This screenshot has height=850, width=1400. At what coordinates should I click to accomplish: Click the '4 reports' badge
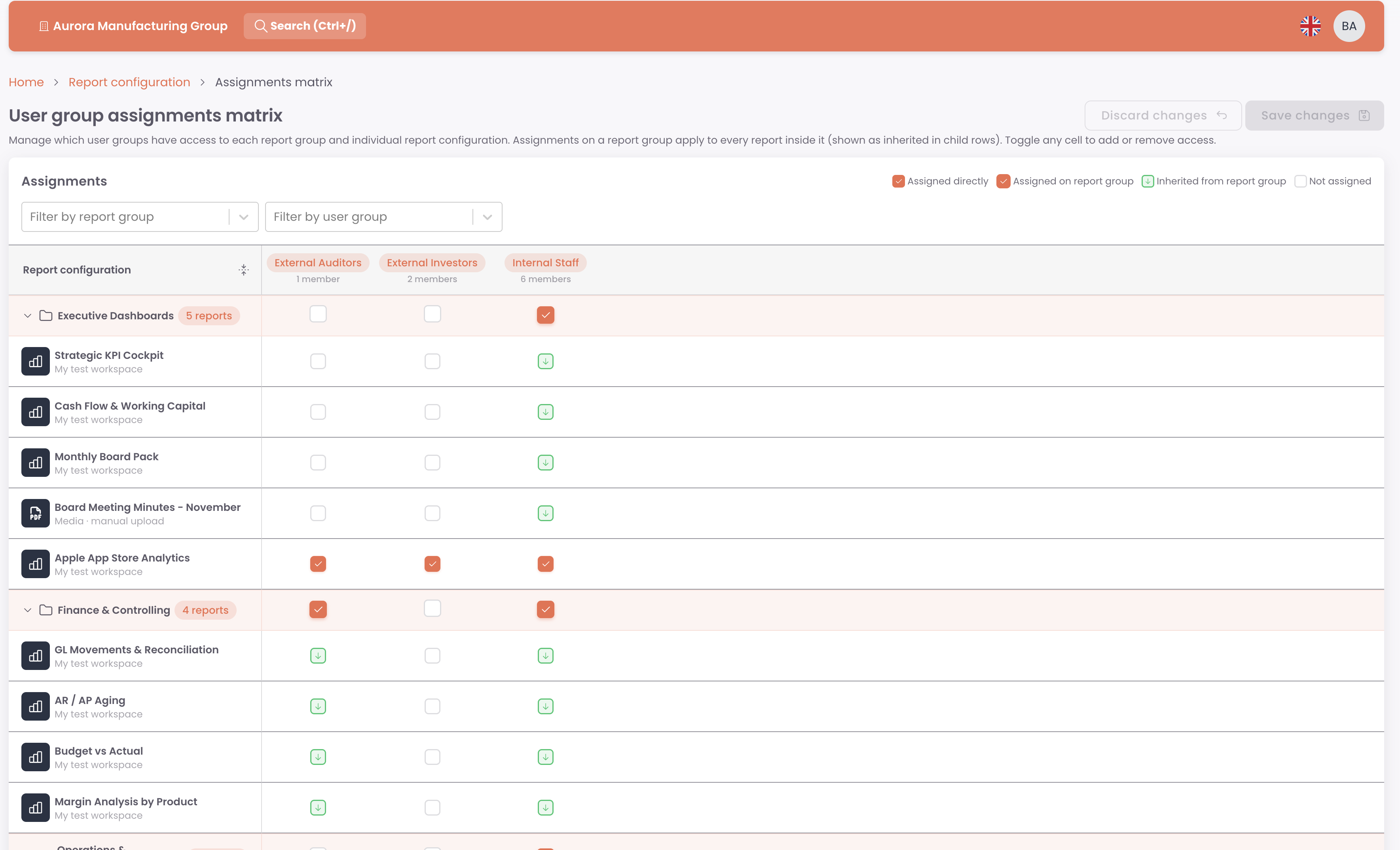[x=205, y=610]
